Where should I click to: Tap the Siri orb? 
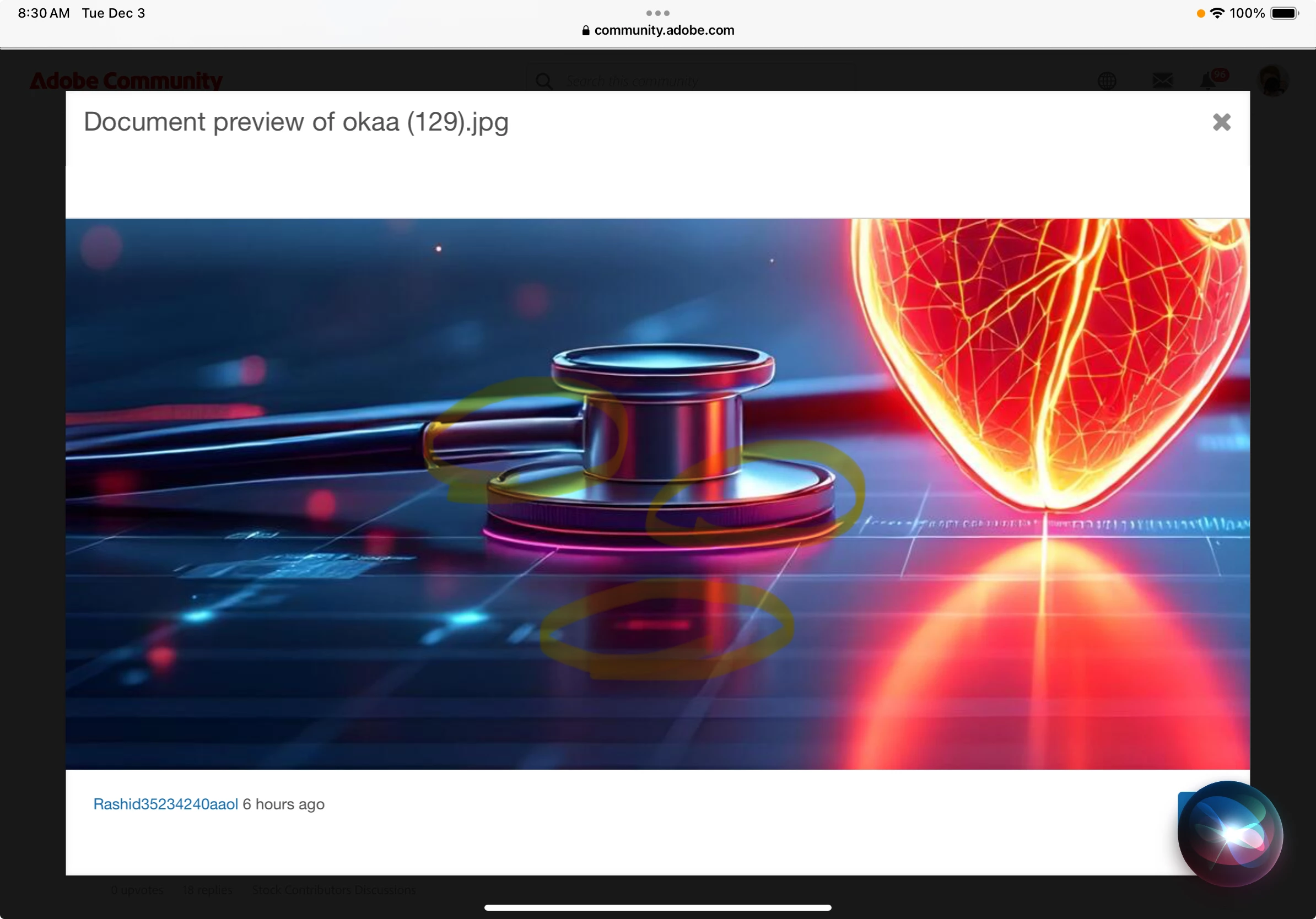pyautogui.click(x=1230, y=834)
